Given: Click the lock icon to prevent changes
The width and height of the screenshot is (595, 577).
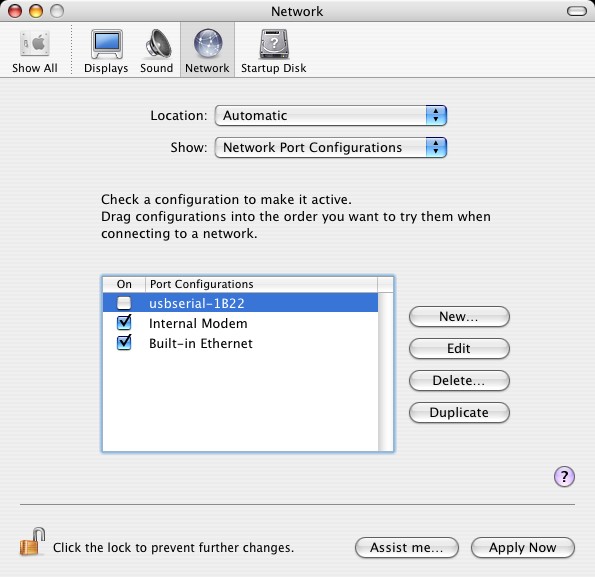Looking at the screenshot, I should [33, 541].
